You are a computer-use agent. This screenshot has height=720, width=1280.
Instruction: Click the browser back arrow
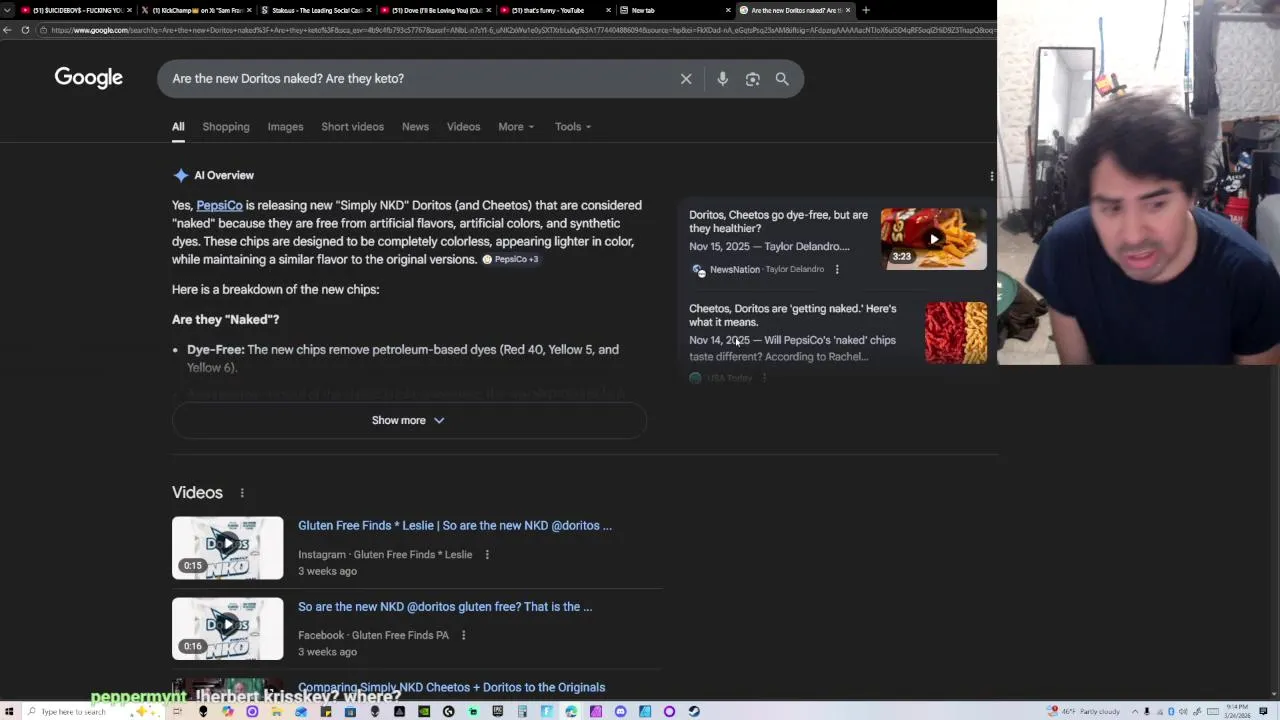[x=8, y=30]
